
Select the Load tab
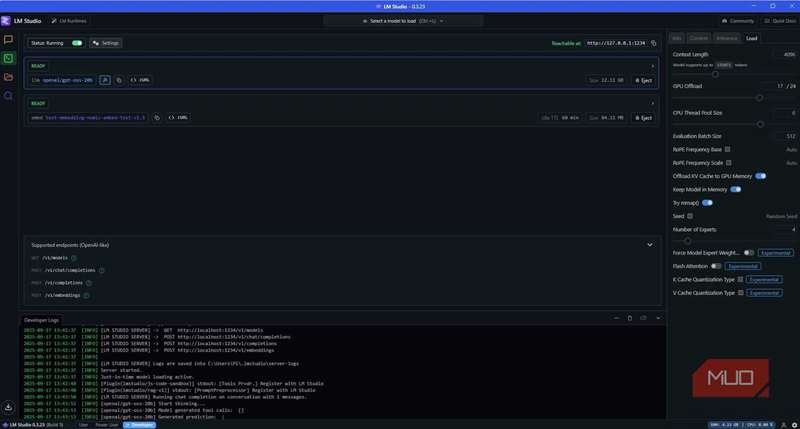pos(751,38)
